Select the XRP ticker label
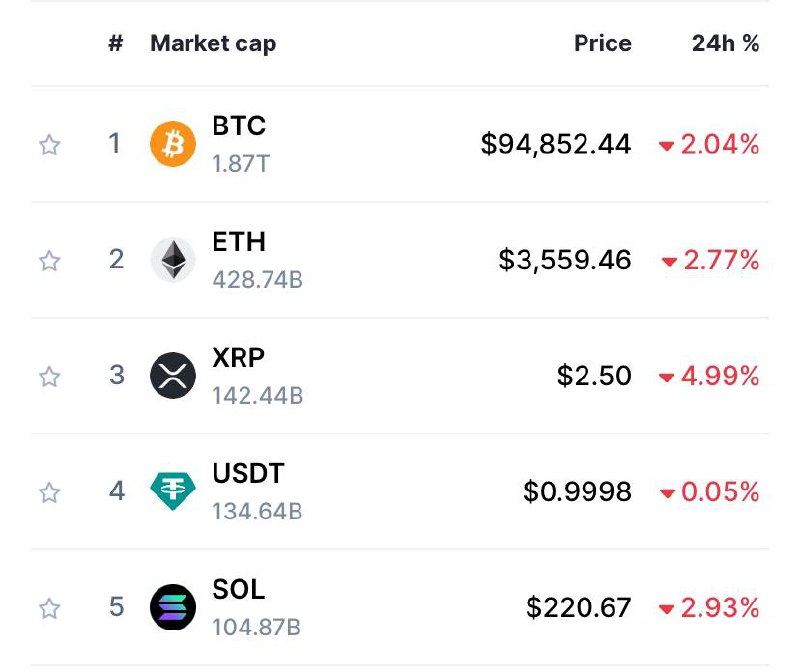This screenshot has width=800, height=672. point(238,357)
